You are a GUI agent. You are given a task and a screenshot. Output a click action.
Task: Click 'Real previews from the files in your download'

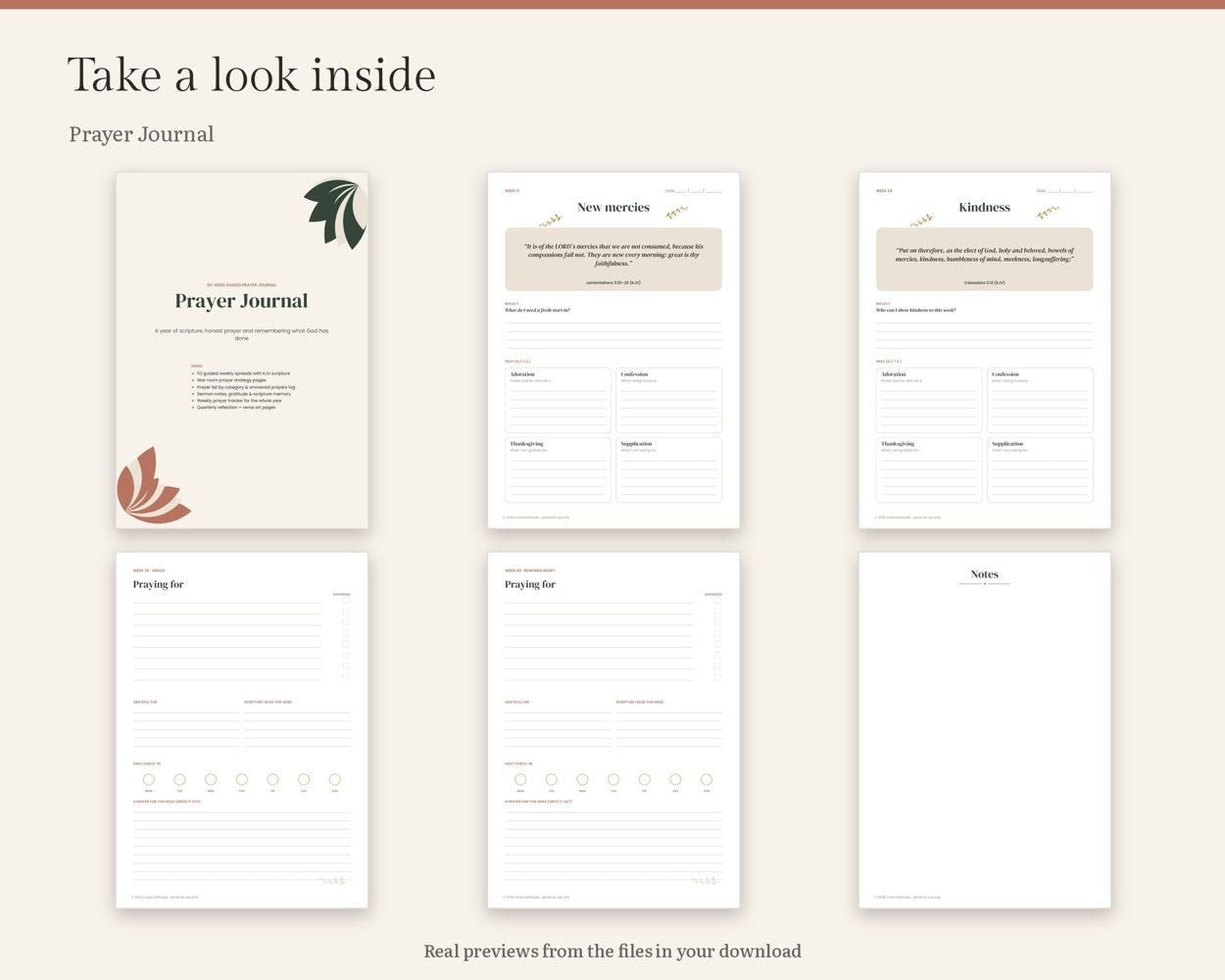pyautogui.click(x=612, y=951)
